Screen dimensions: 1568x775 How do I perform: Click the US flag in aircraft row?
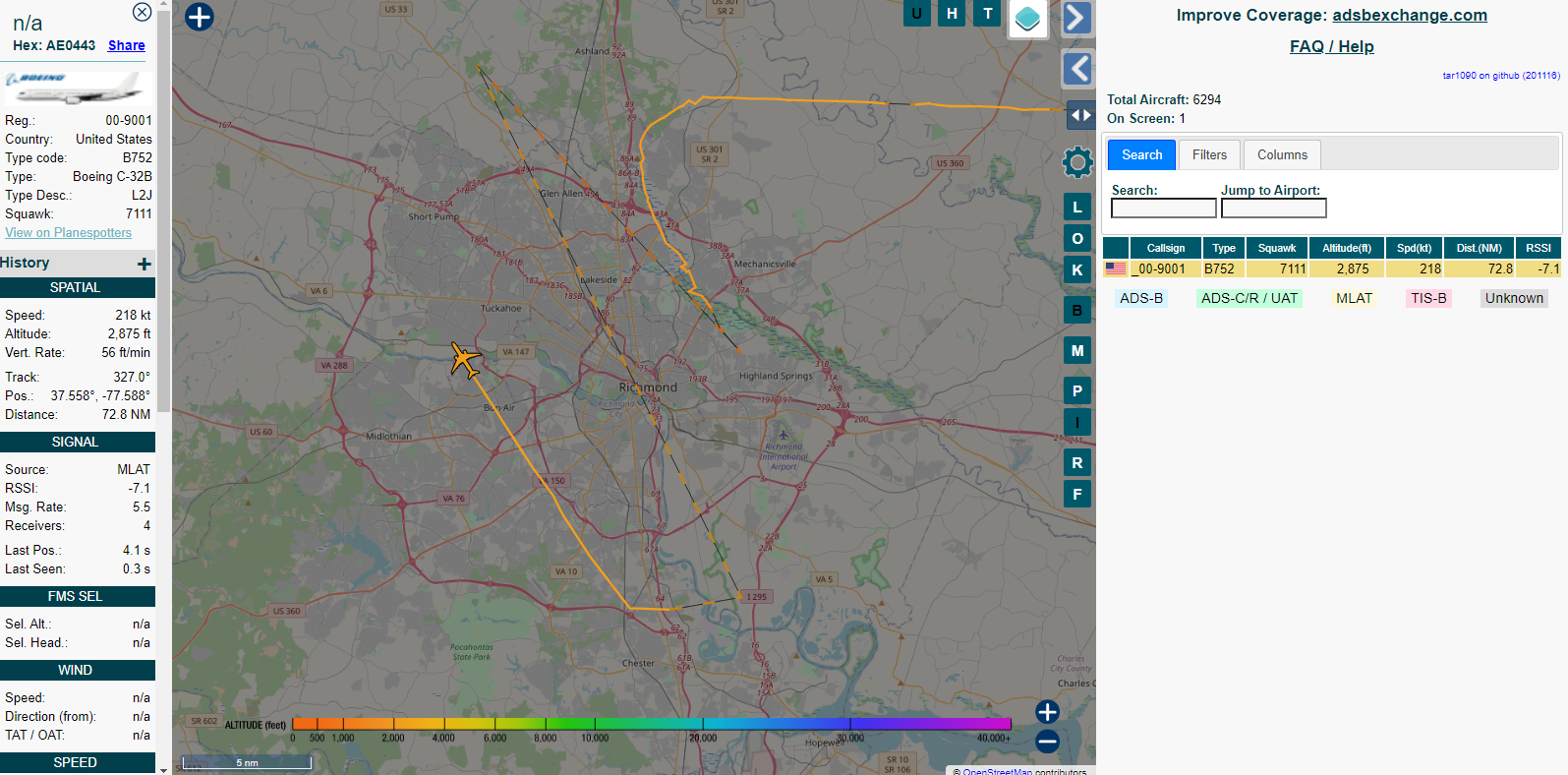(1116, 268)
